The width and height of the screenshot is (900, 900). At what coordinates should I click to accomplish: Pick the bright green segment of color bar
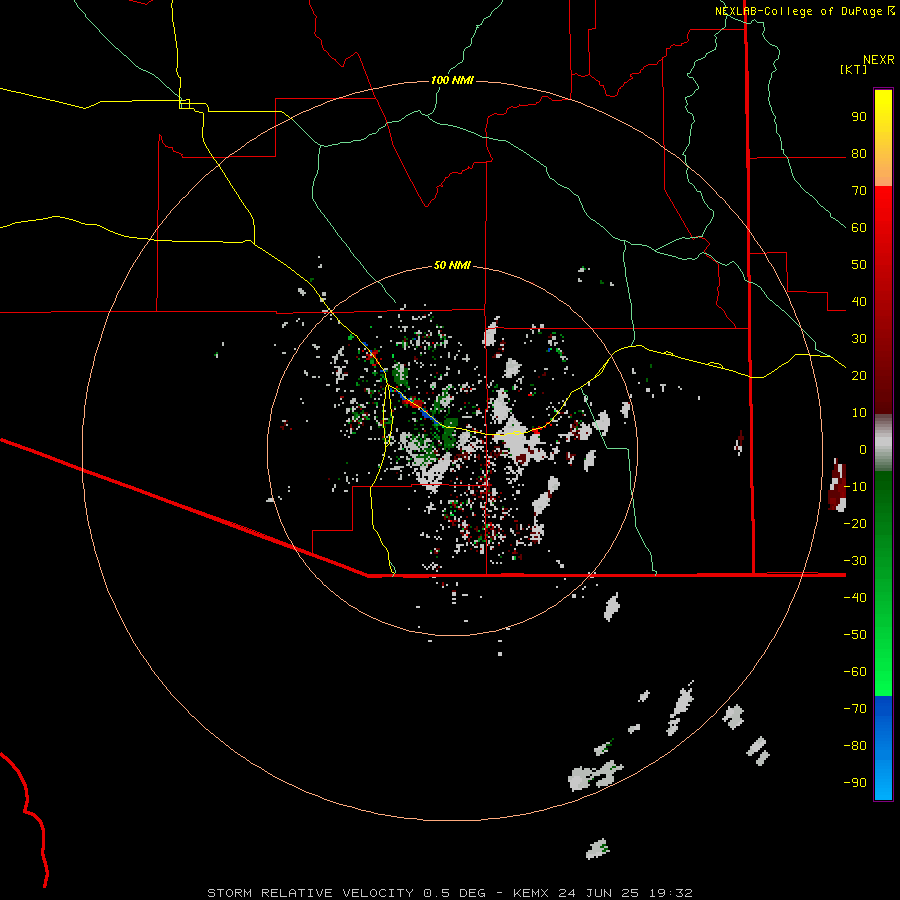click(x=883, y=660)
